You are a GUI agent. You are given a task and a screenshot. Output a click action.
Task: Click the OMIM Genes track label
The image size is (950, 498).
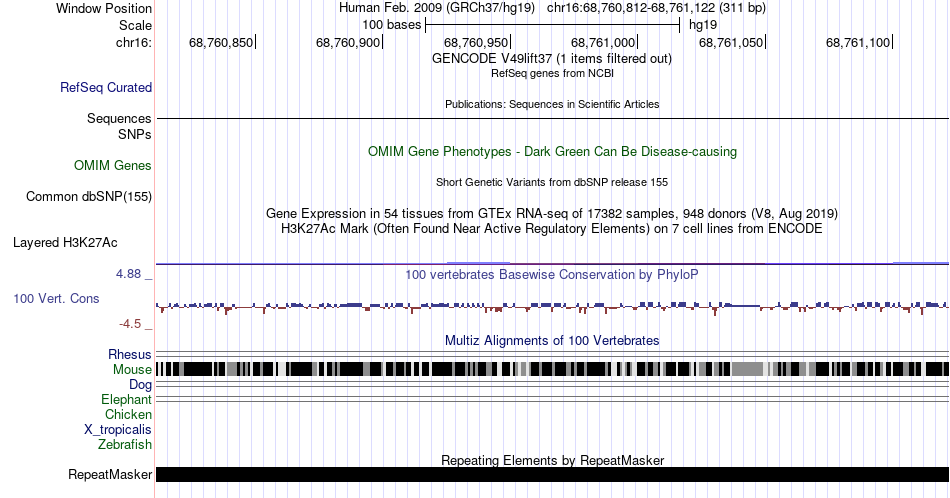113,165
